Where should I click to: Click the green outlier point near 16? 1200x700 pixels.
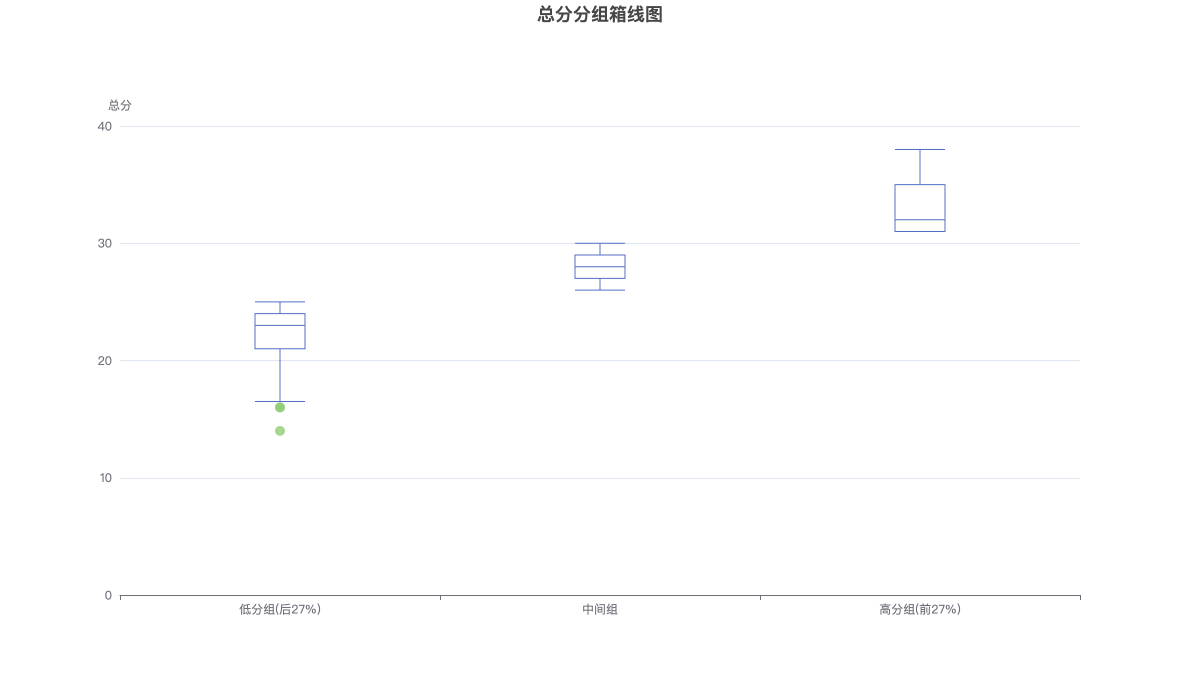pos(280,407)
